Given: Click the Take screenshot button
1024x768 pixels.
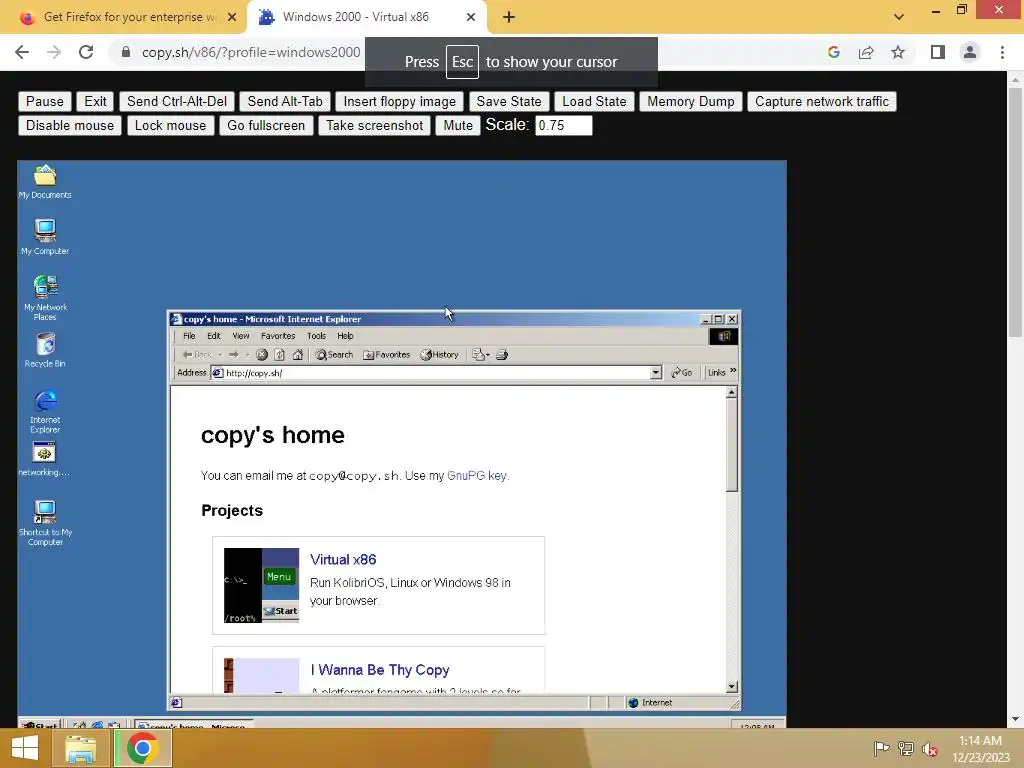Looking at the screenshot, I should tap(375, 125).
